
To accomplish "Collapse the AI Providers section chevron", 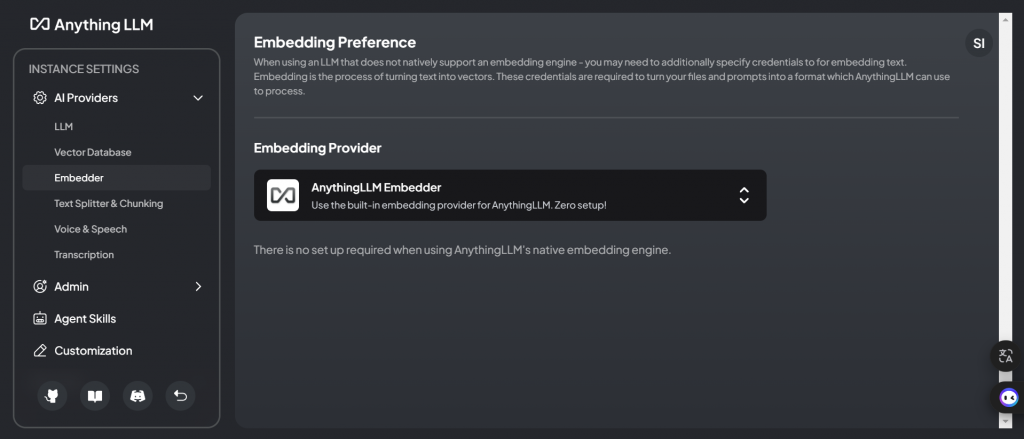I will pos(198,98).
